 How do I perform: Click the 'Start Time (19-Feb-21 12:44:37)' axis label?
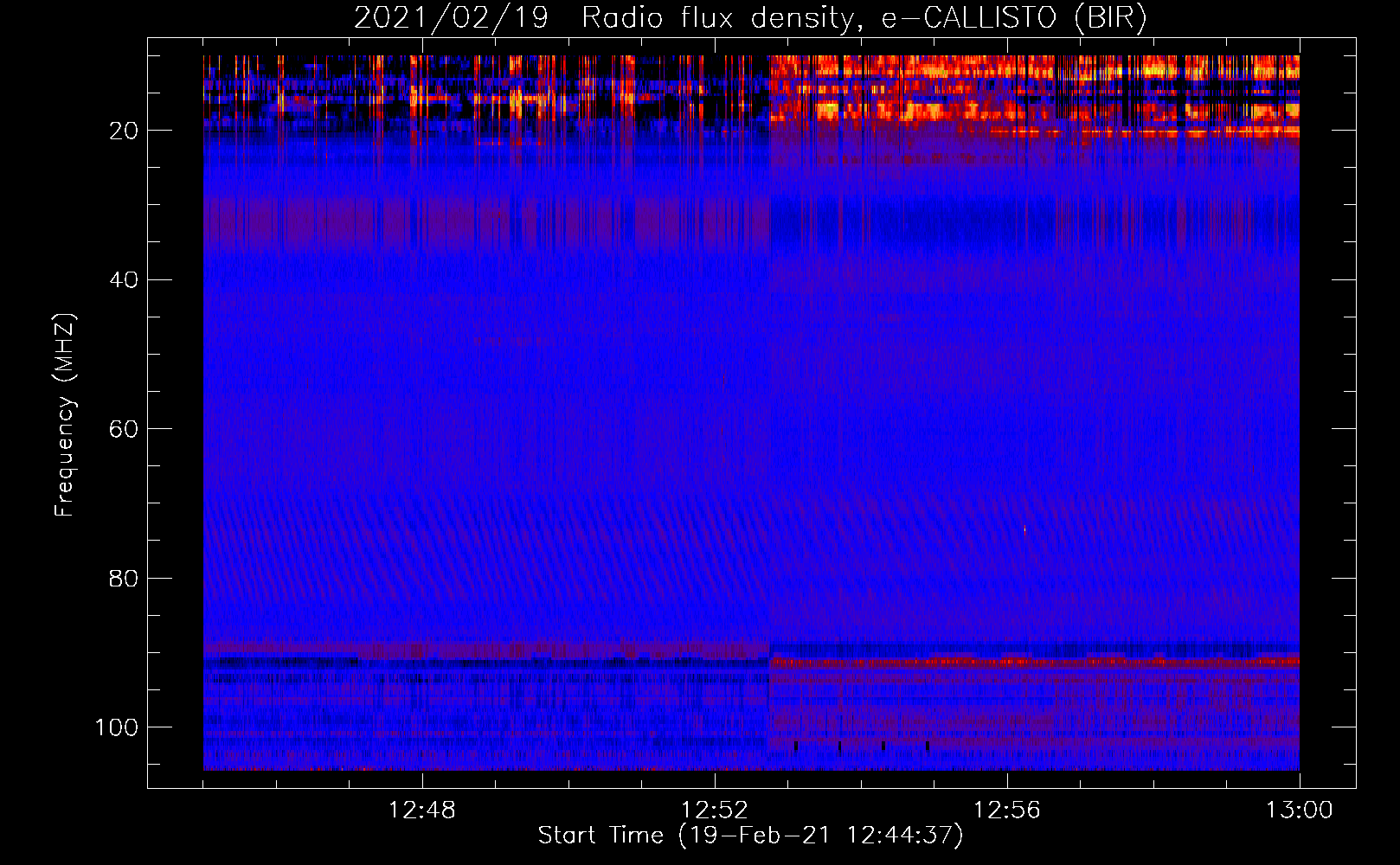pos(750,836)
